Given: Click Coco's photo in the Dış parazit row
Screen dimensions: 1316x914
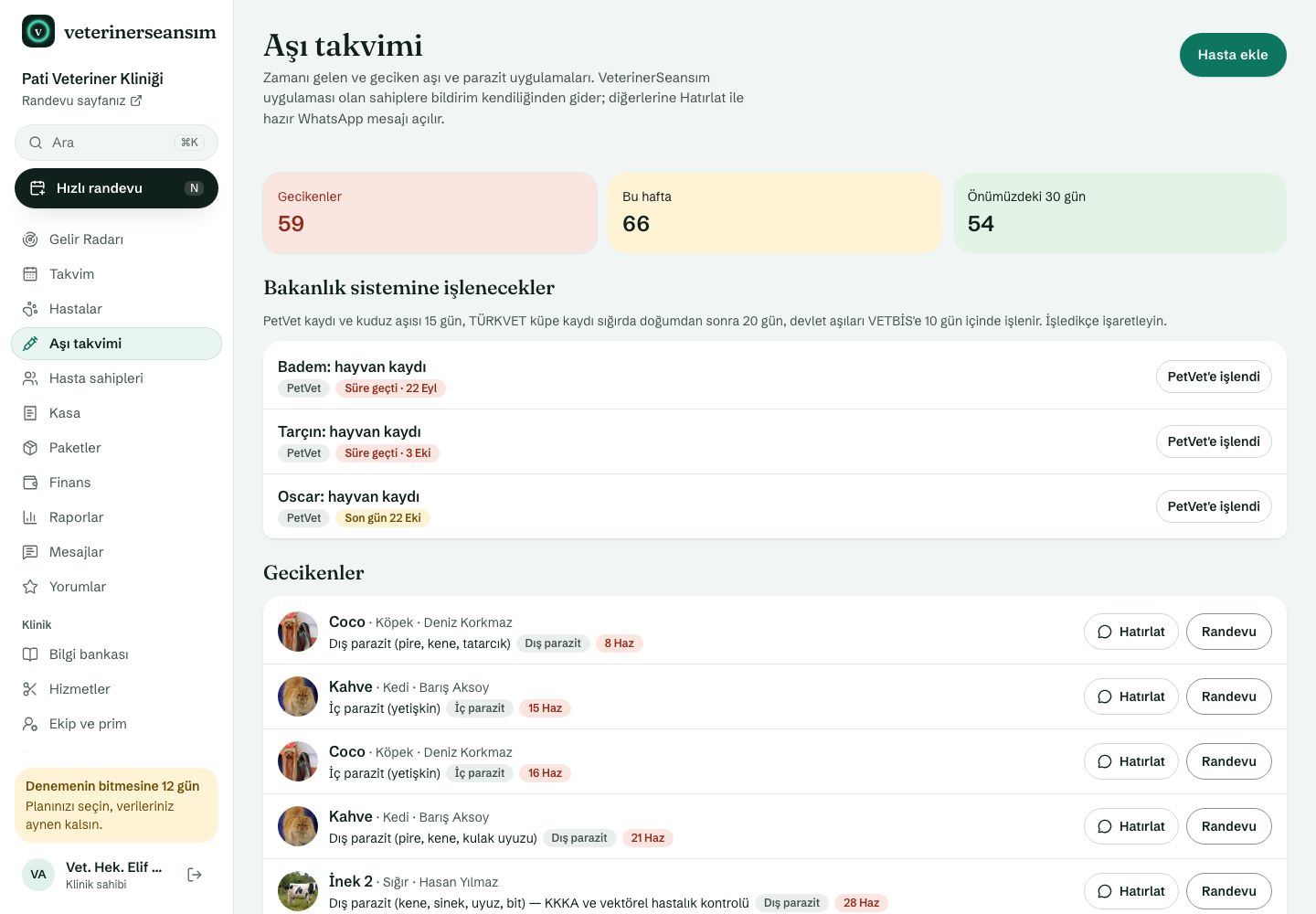Looking at the screenshot, I should [x=298, y=632].
